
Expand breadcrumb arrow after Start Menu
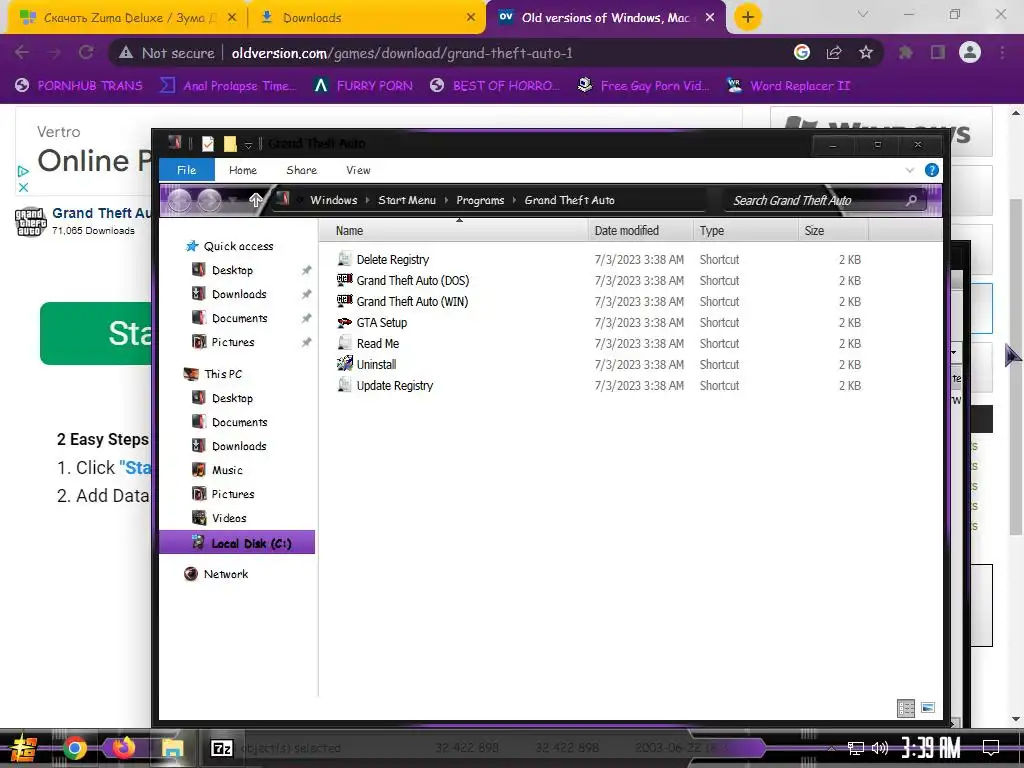pyautogui.click(x=446, y=200)
